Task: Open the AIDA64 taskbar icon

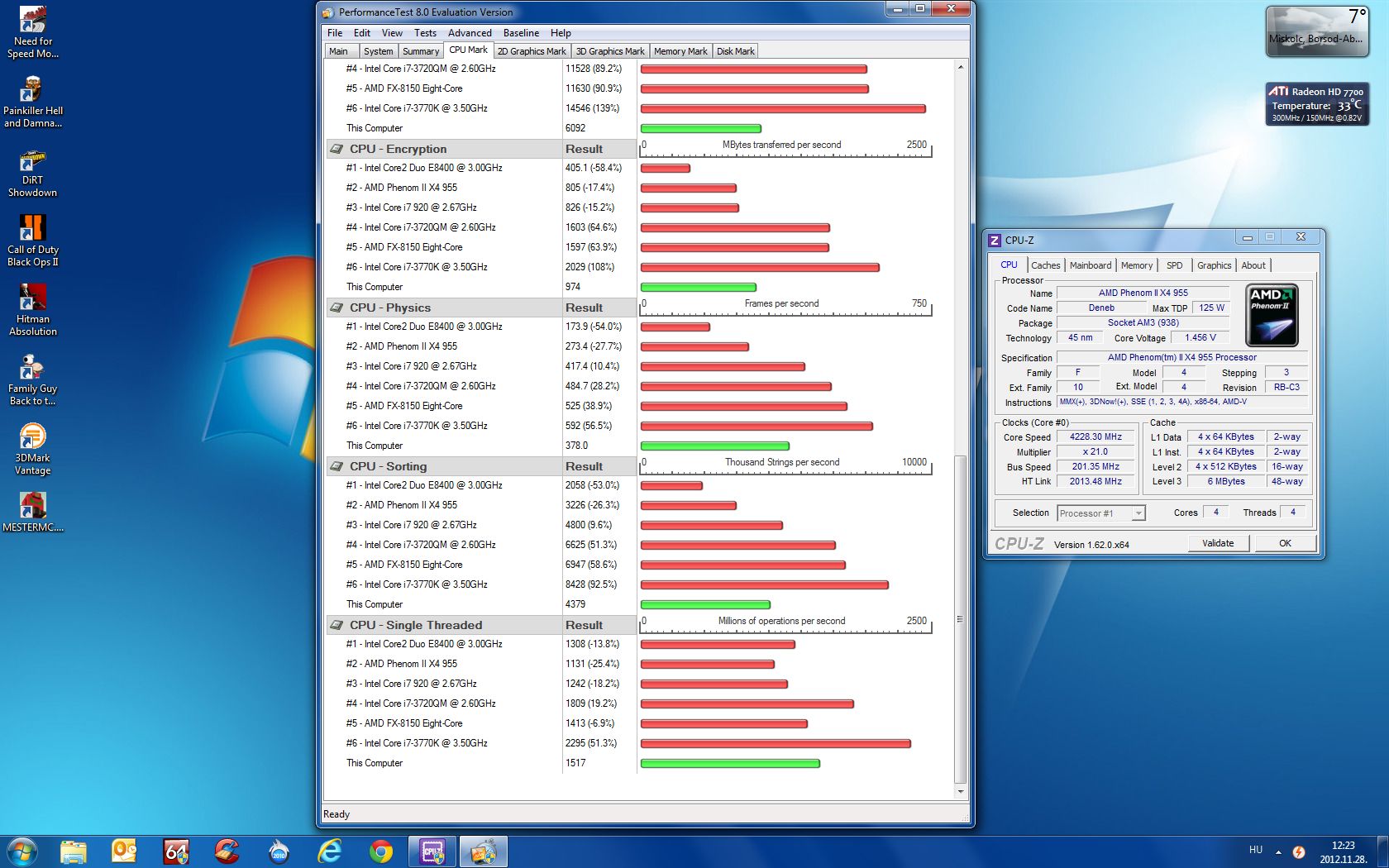Action: 176,851
